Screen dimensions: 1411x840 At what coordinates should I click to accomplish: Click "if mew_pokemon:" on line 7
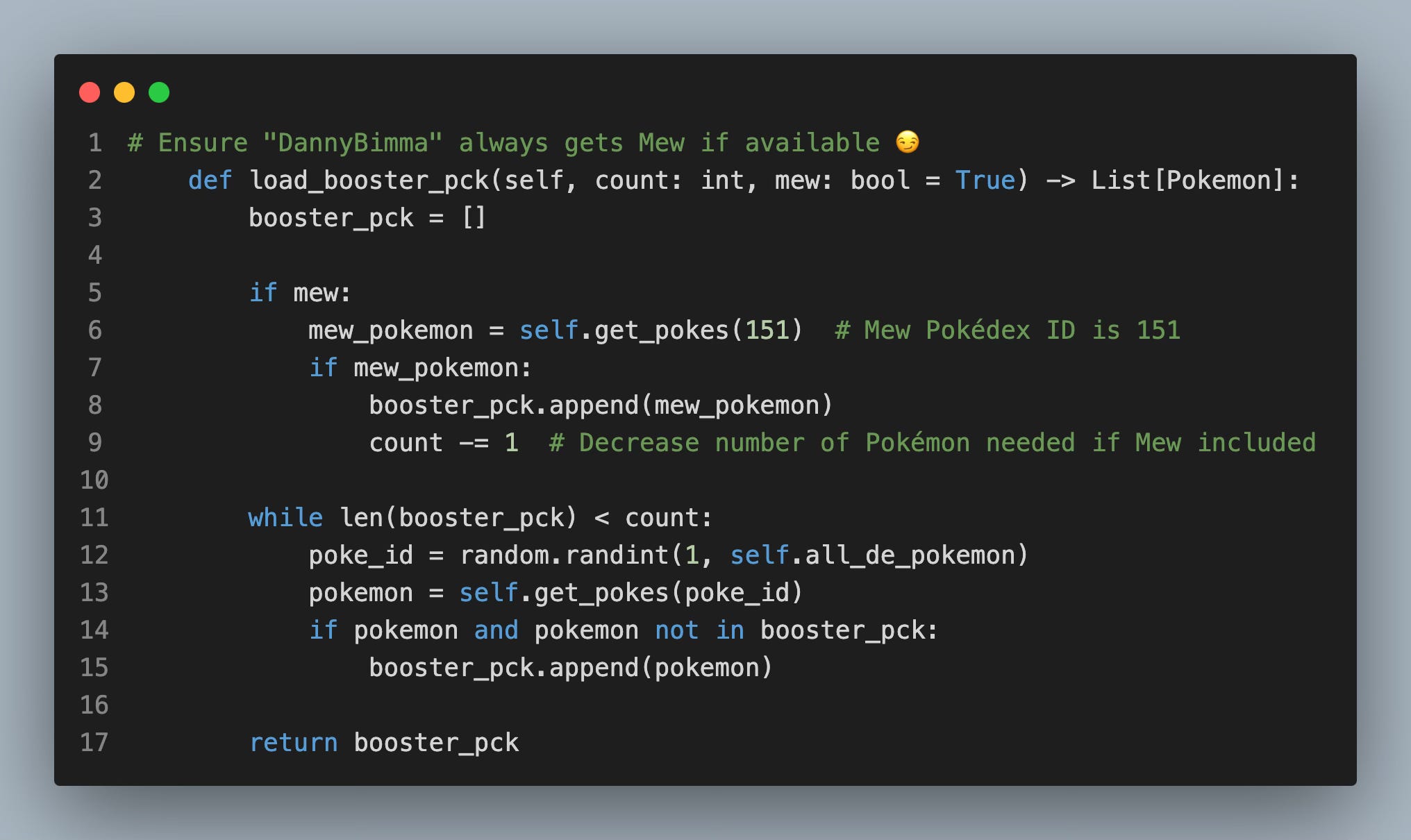tap(421, 368)
